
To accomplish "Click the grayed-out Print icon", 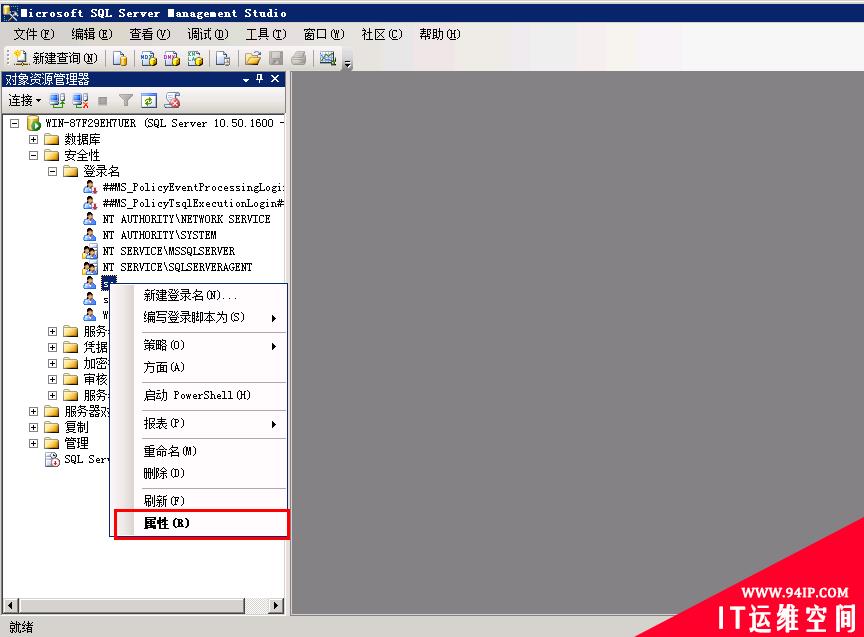I will pyautogui.click(x=299, y=58).
